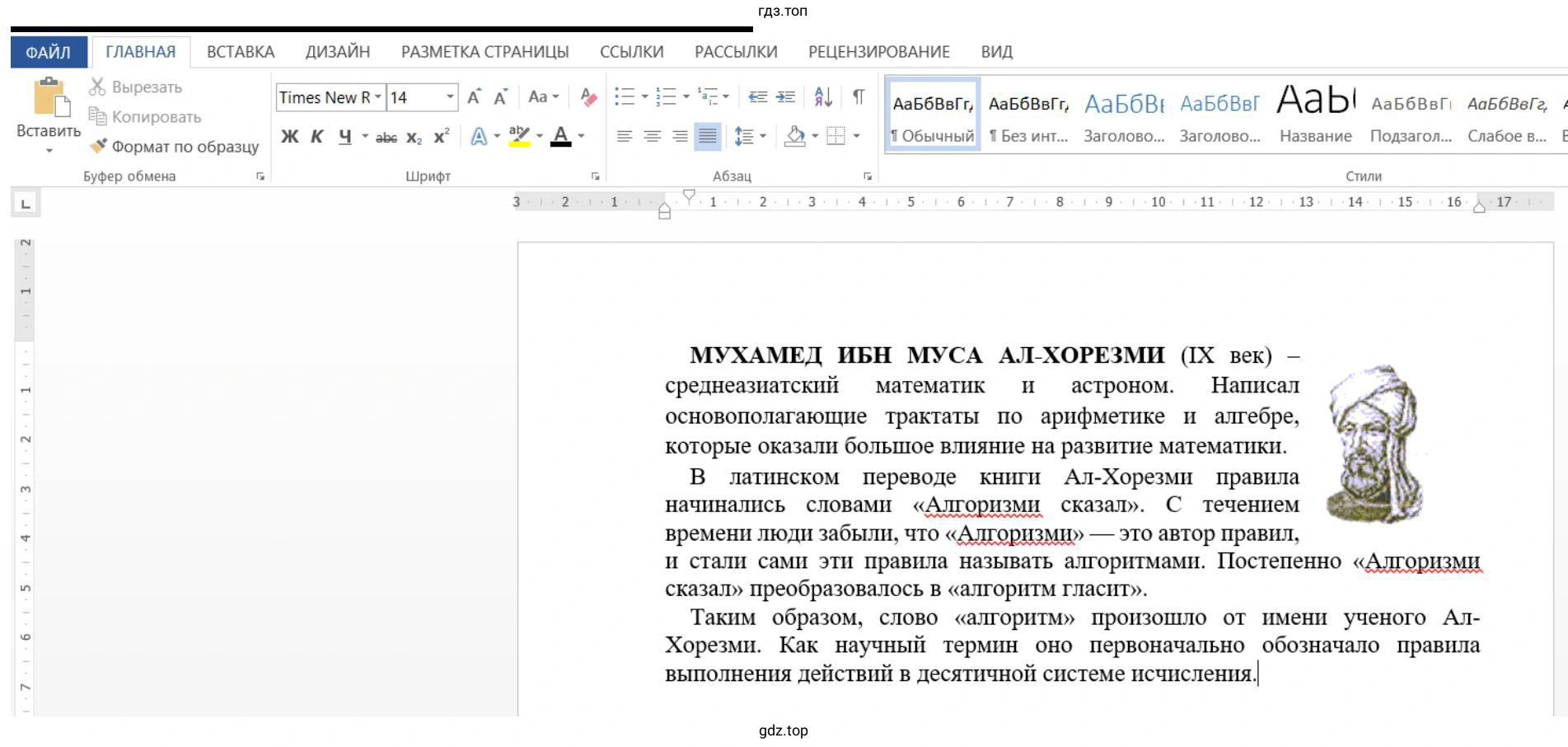Create a numbered list

(x=666, y=96)
